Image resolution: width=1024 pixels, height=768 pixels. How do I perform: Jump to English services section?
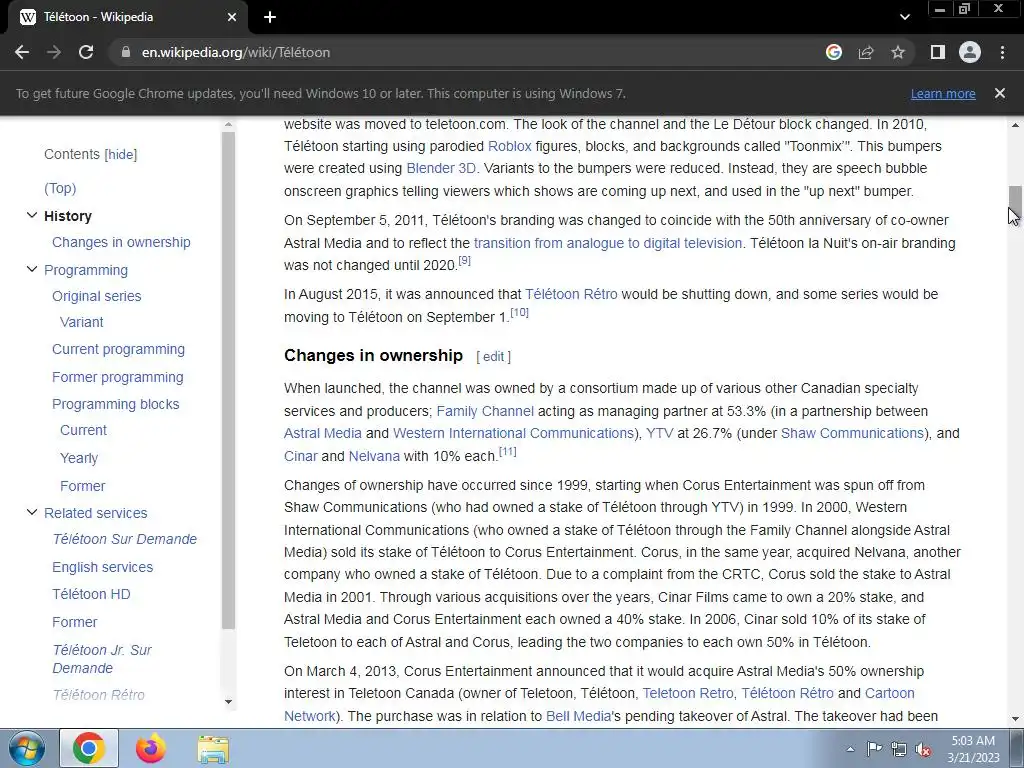103,568
